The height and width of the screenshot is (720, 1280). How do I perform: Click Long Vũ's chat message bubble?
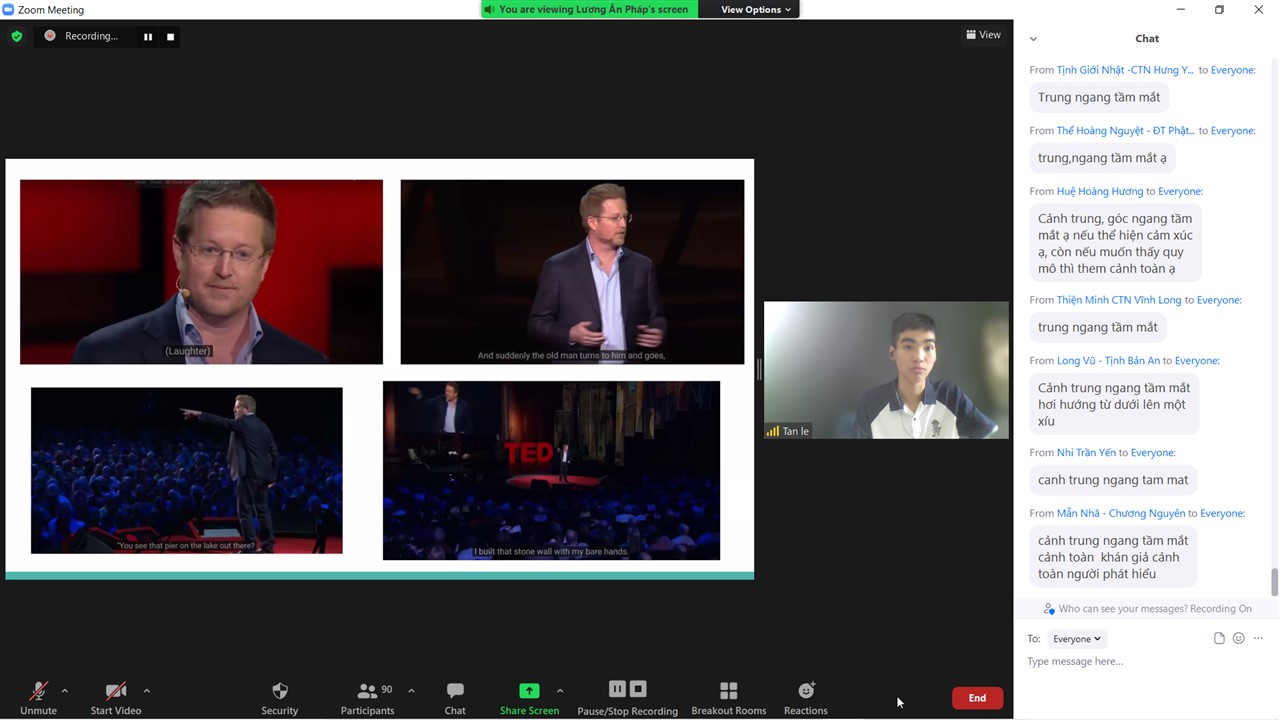(x=1114, y=405)
